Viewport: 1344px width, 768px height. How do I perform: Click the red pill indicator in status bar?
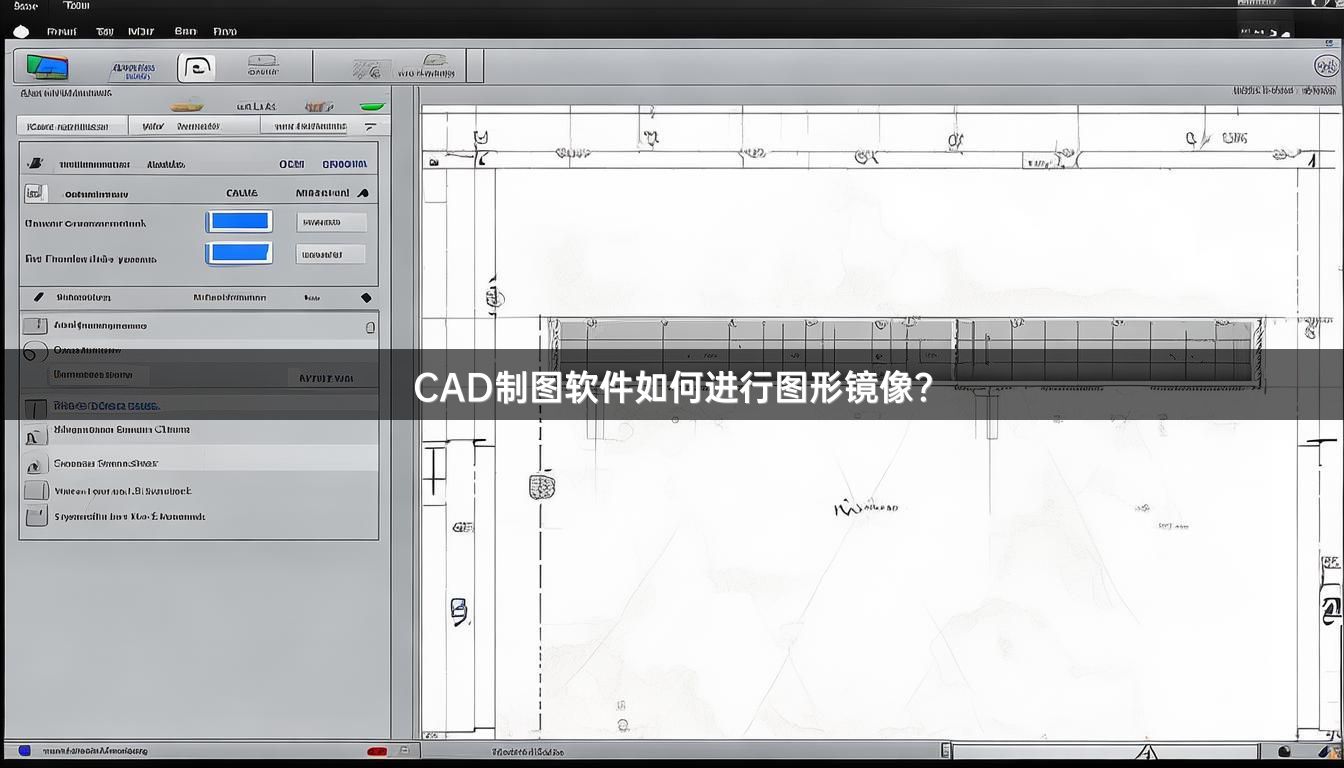377,751
